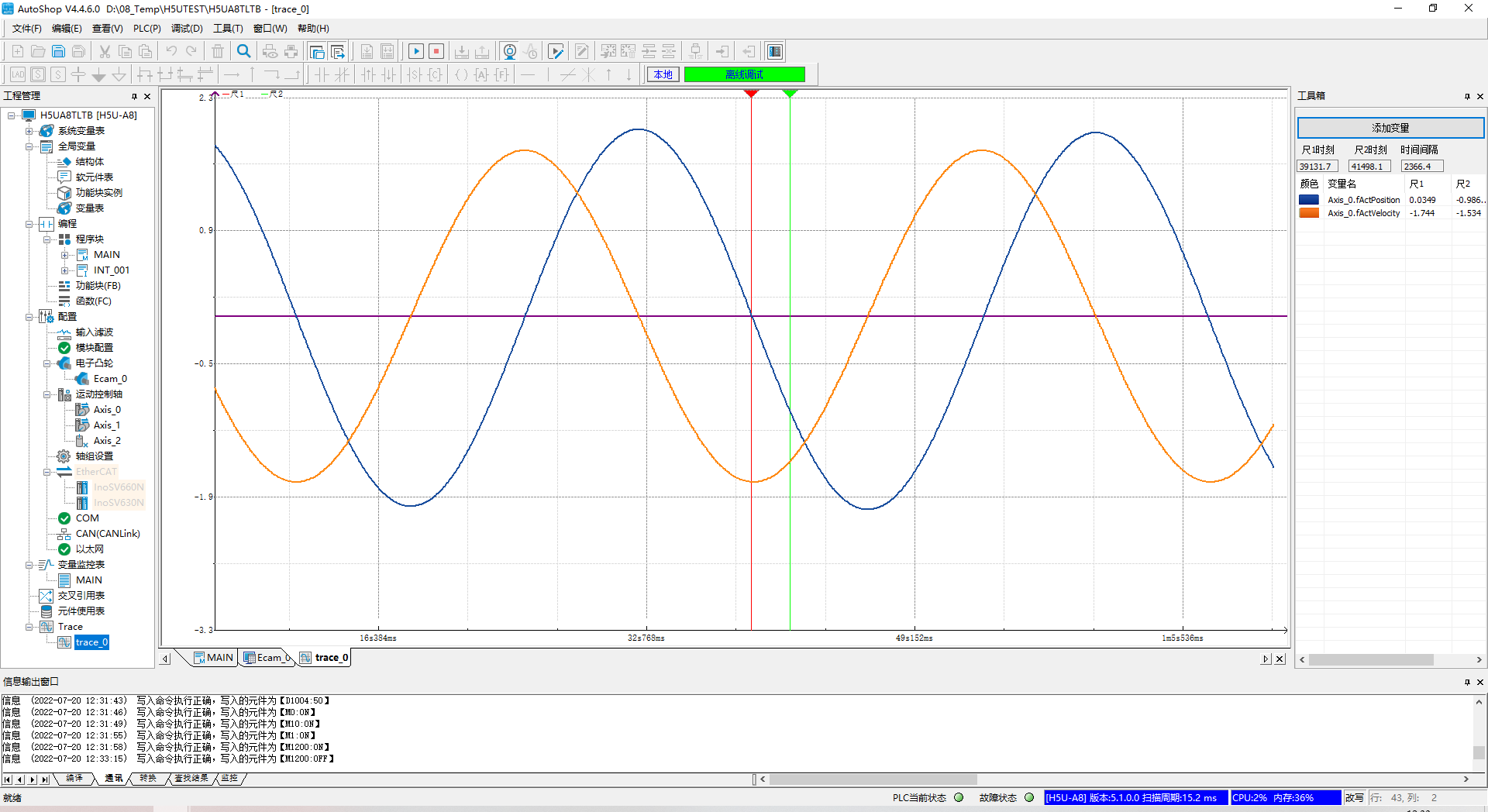Stop PLC with the red Stop icon
Screen dimensions: 1488x812
pos(436,51)
